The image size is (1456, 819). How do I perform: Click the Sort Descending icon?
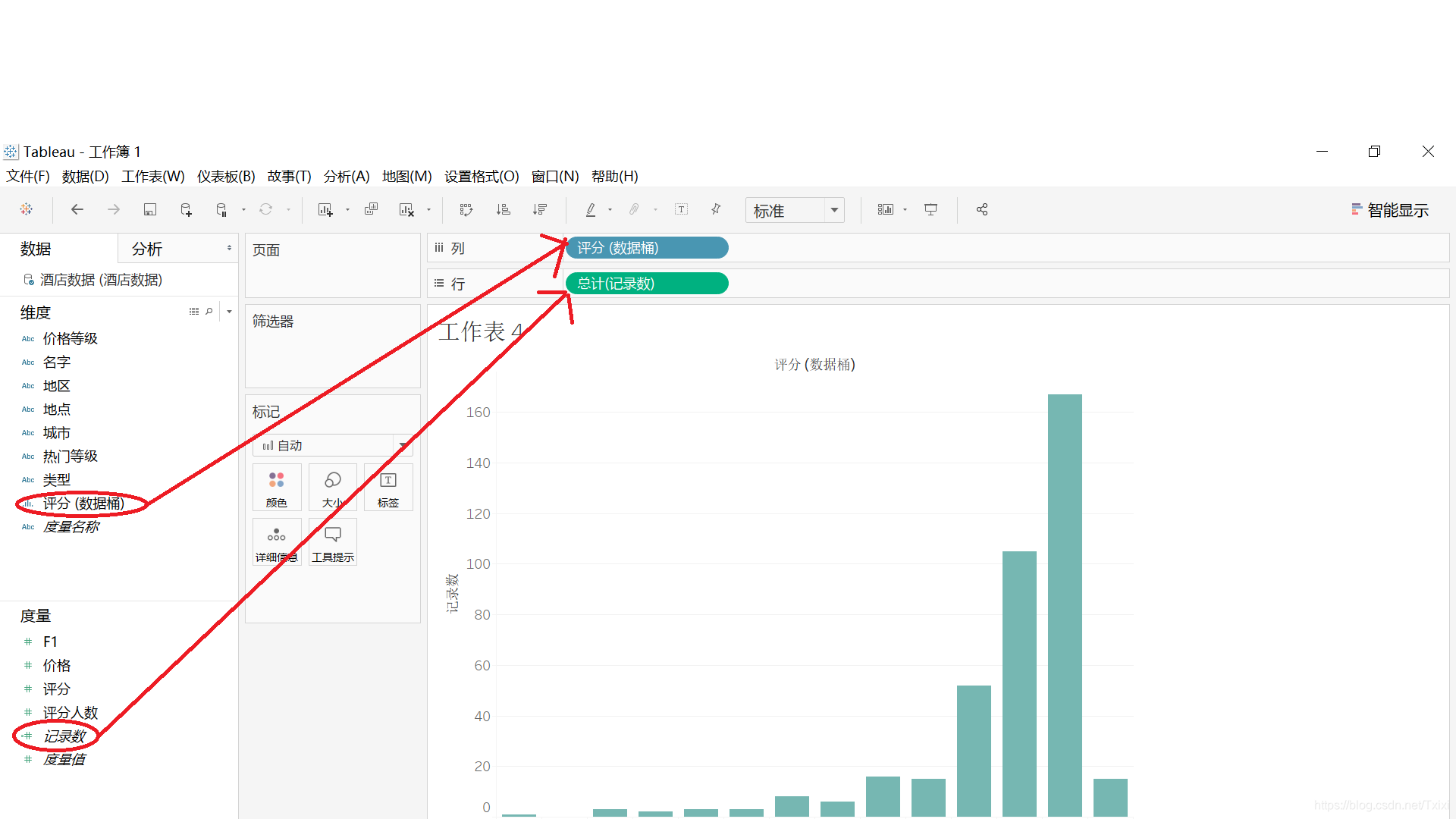[539, 209]
